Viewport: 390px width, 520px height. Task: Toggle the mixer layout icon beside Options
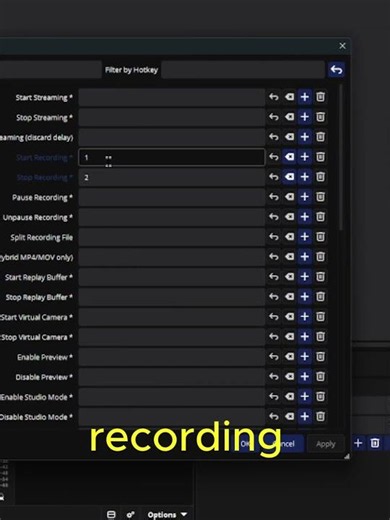click(111, 515)
